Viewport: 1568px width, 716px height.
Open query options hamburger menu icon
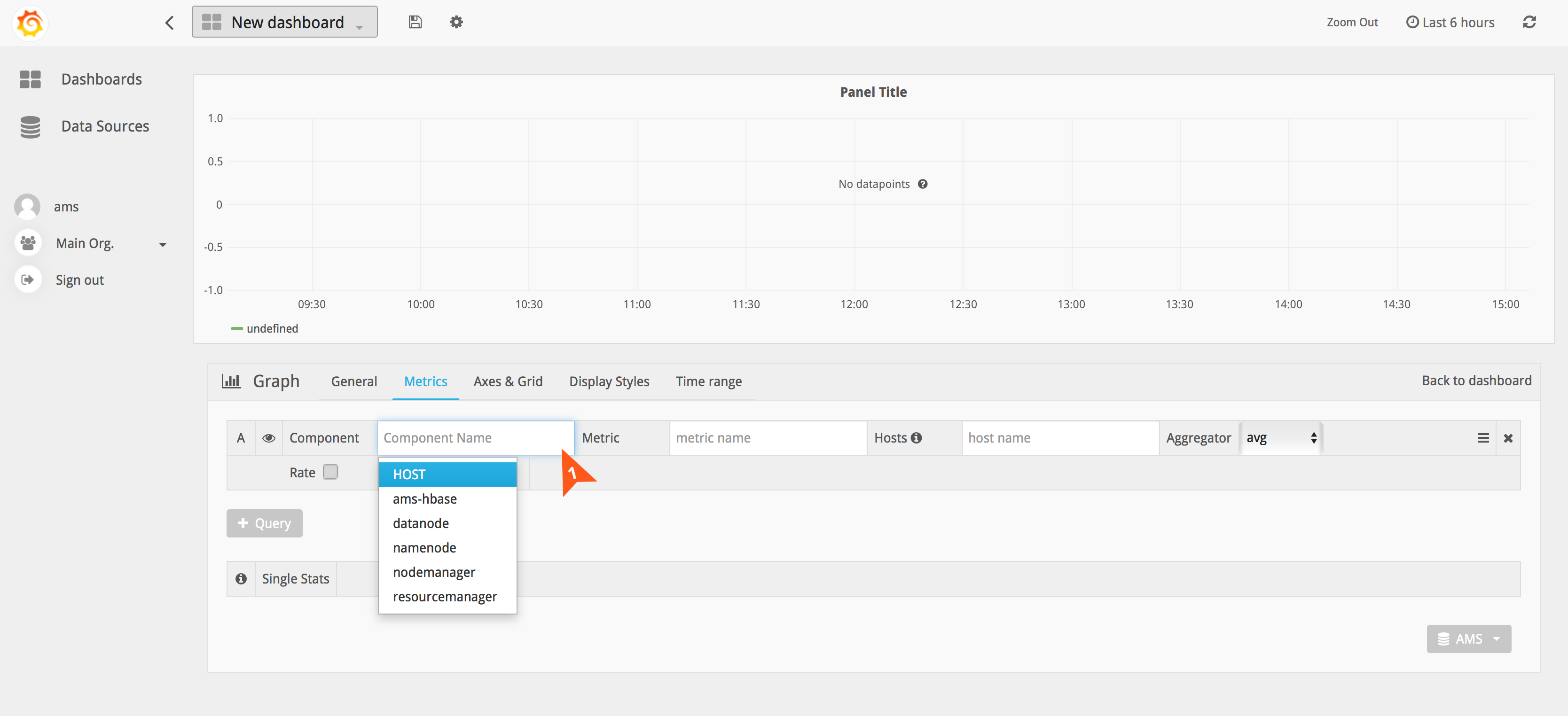pyautogui.click(x=1483, y=438)
